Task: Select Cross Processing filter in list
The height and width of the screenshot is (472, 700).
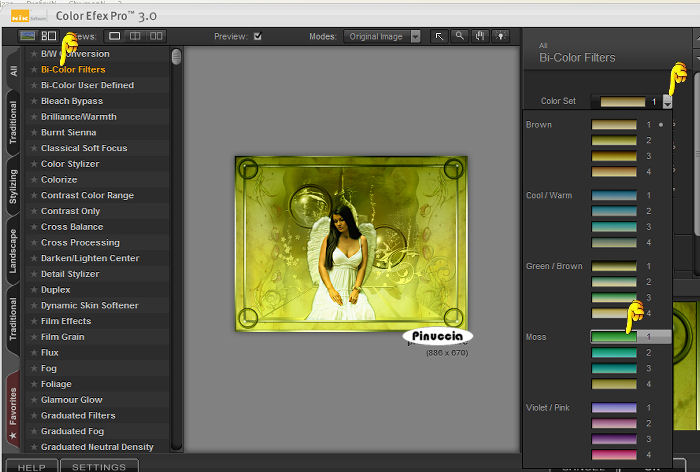Action: coord(80,243)
